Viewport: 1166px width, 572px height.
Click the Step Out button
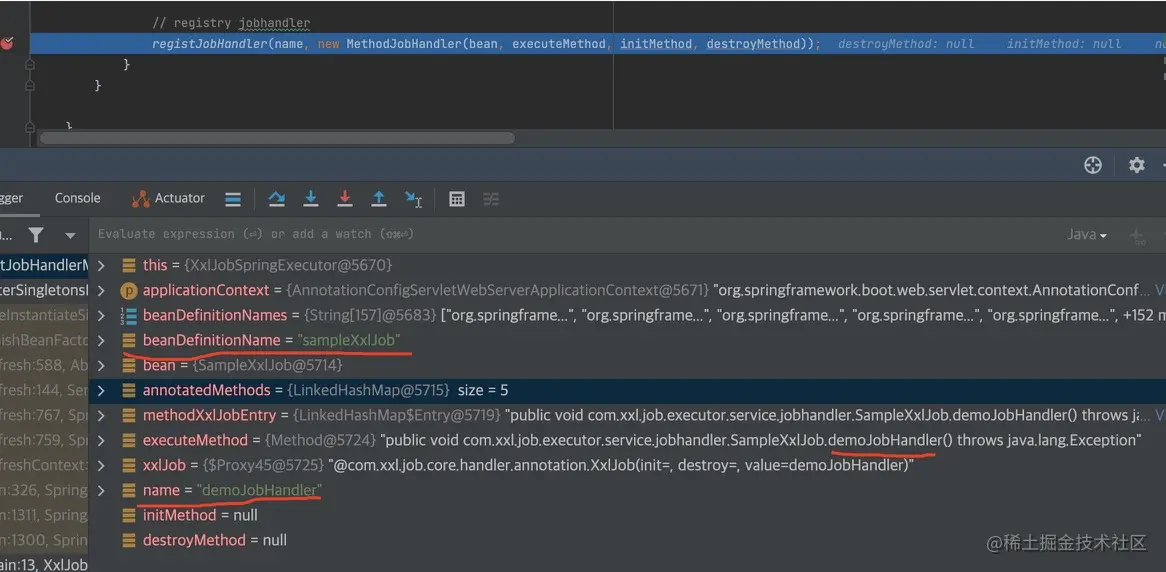[379, 199]
